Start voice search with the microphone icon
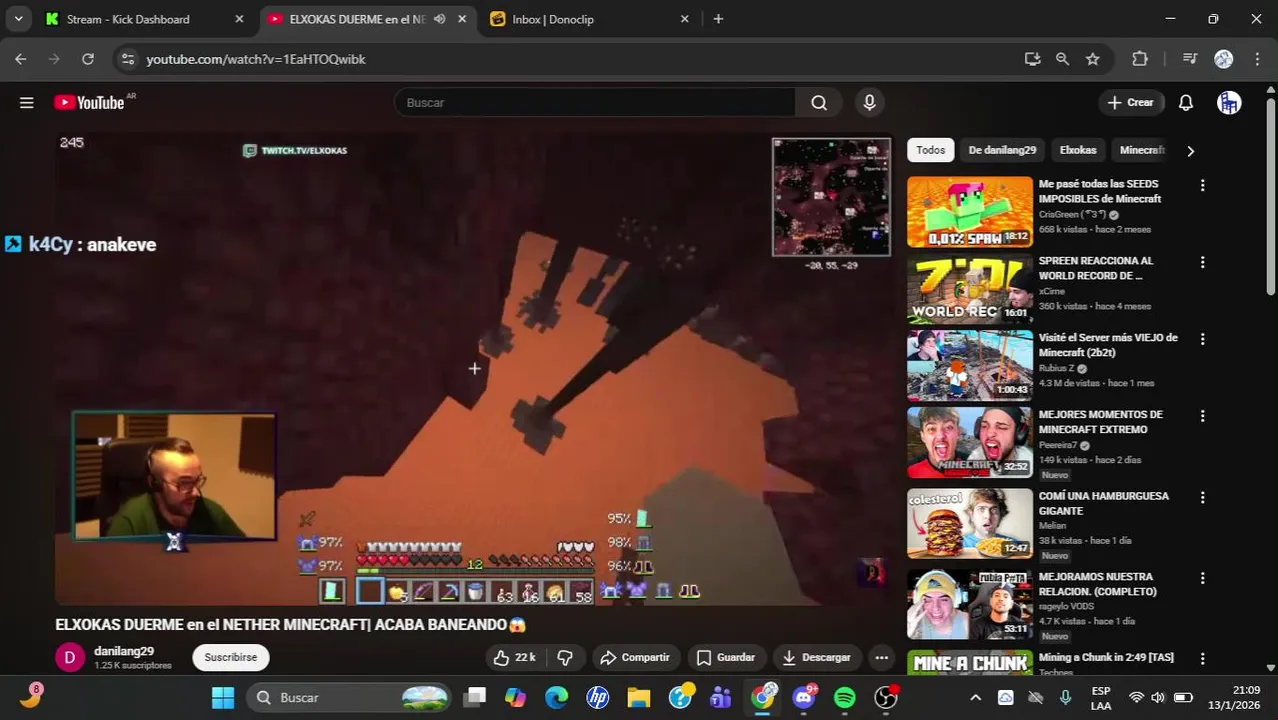Viewport: 1278px width, 720px height. click(869, 103)
